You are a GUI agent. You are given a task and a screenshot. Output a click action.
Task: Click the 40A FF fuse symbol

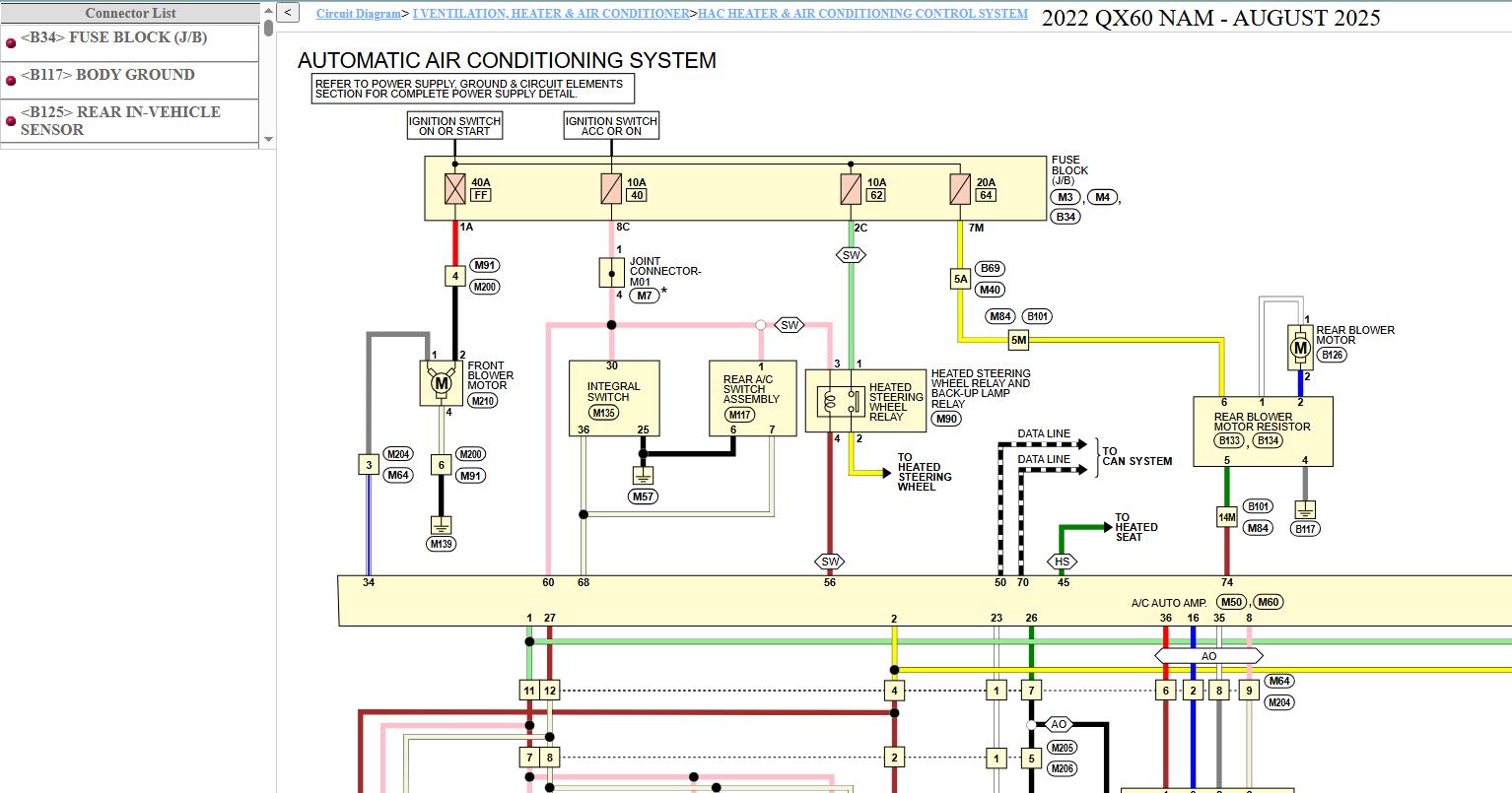pyautogui.click(x=454, y=188)
